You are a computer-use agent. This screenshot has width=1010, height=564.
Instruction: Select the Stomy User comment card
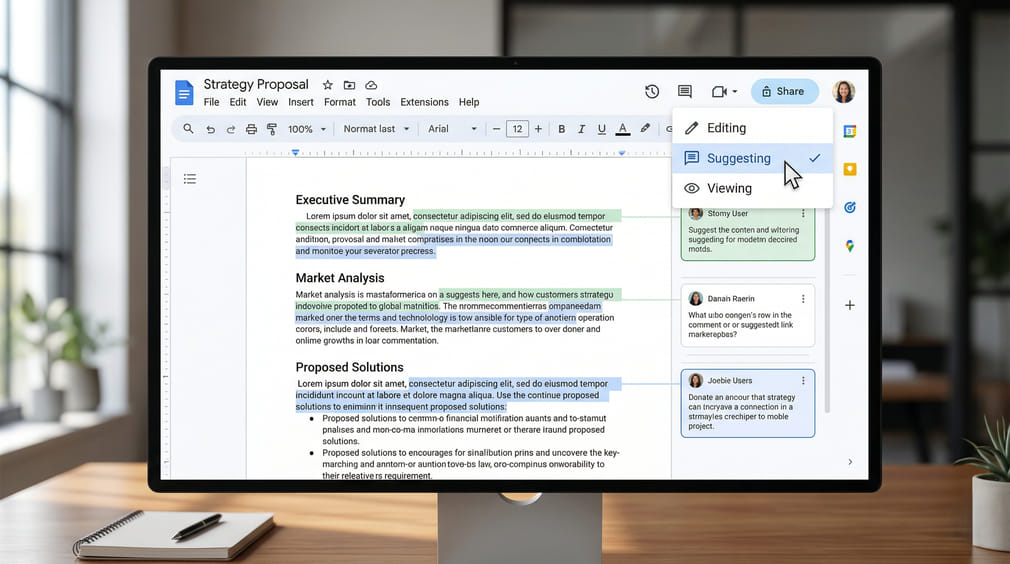[748, 234]
